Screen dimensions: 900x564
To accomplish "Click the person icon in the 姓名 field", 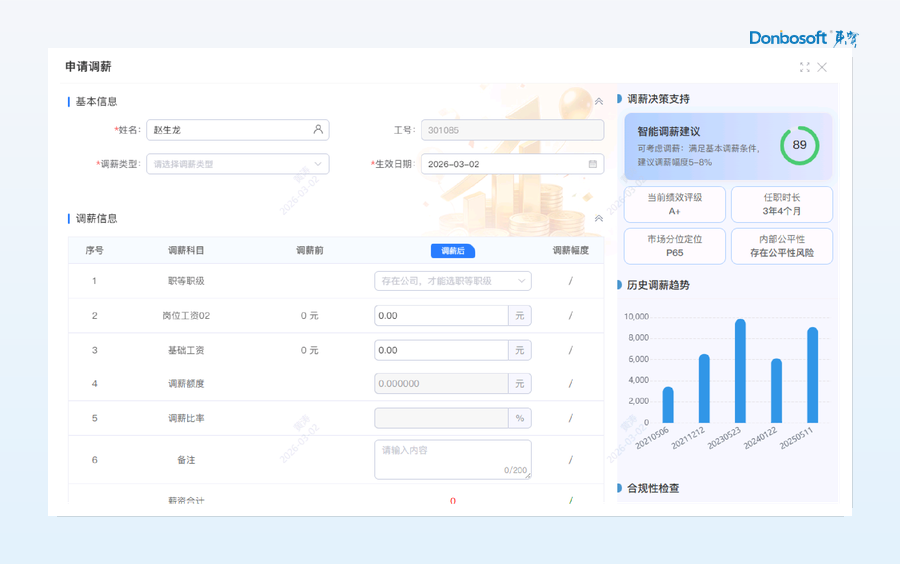I will pos(318,130).
